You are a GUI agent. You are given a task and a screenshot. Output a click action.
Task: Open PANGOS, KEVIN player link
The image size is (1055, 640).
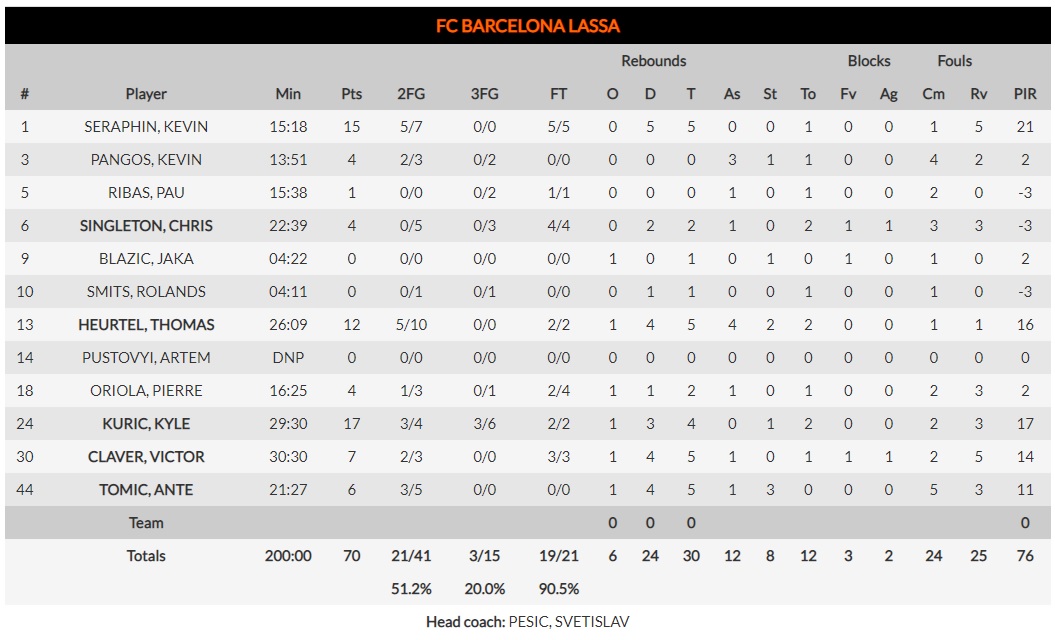[146, 159]
